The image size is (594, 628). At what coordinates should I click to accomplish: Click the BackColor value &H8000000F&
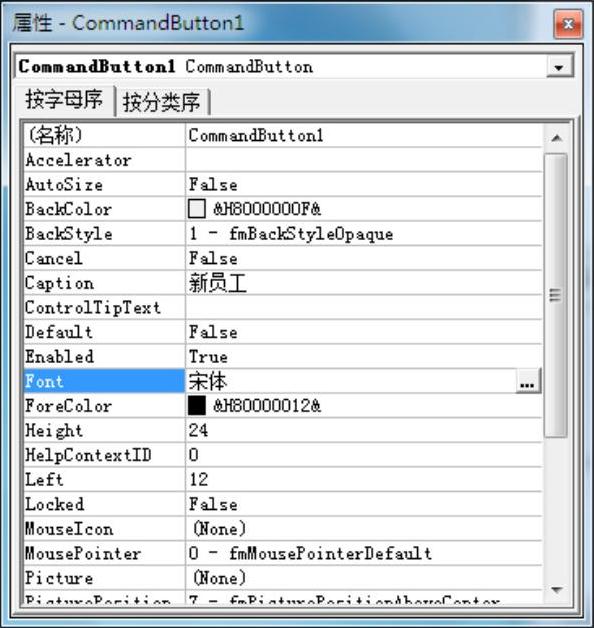267,209
